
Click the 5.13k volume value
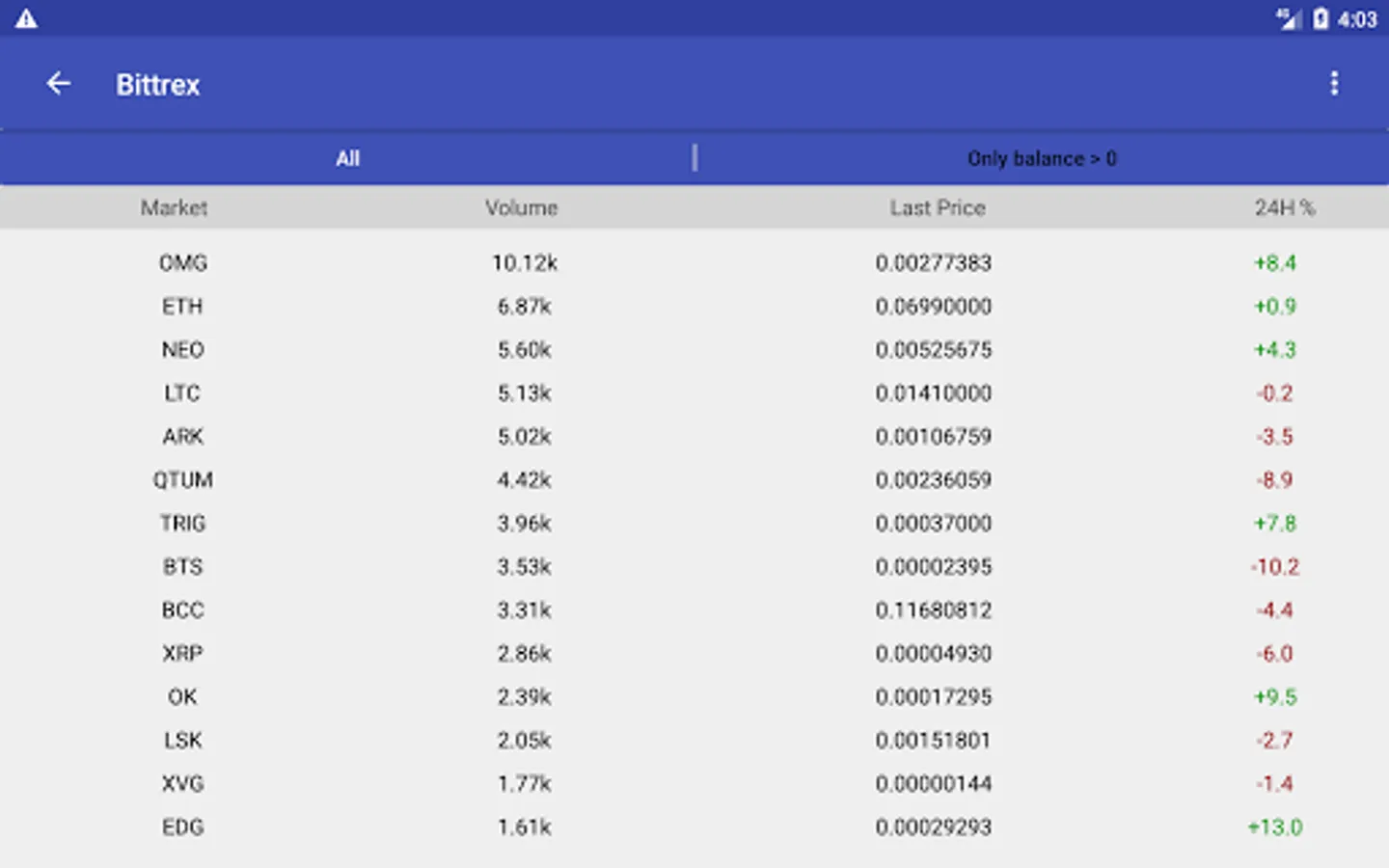(525, 393)
